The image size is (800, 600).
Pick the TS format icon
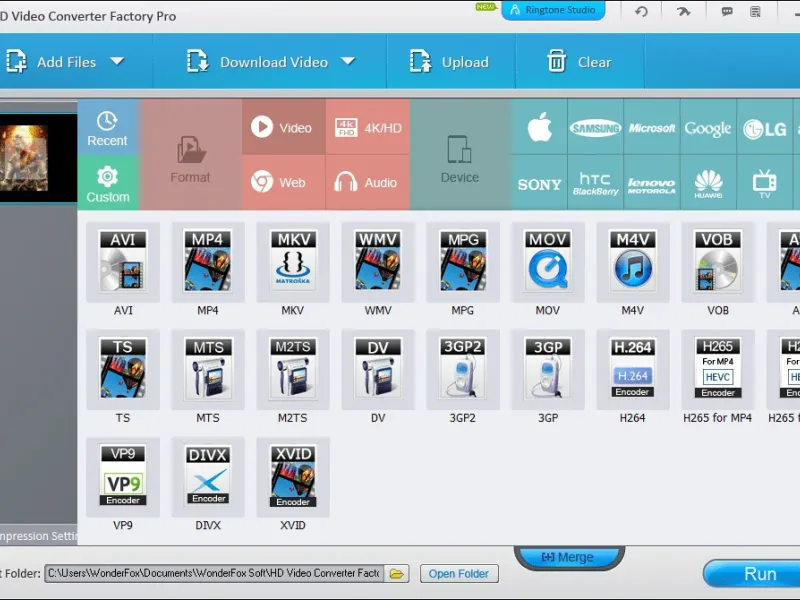click(123, 369)
